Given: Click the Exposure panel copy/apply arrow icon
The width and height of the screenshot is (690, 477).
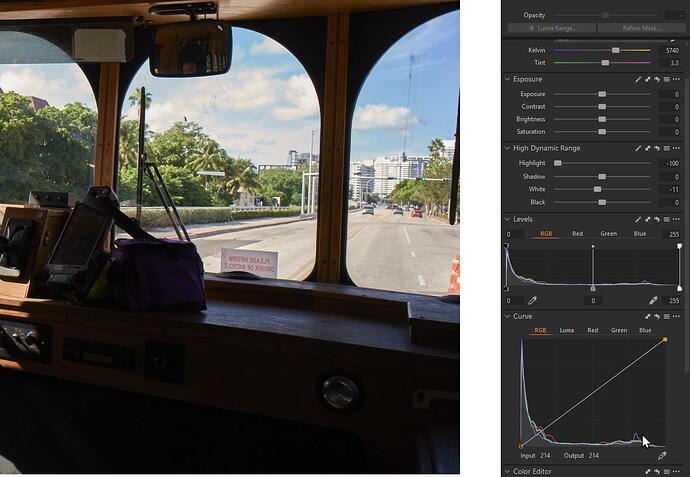Looking at the screenshot, I should click(x=648, y=79).
